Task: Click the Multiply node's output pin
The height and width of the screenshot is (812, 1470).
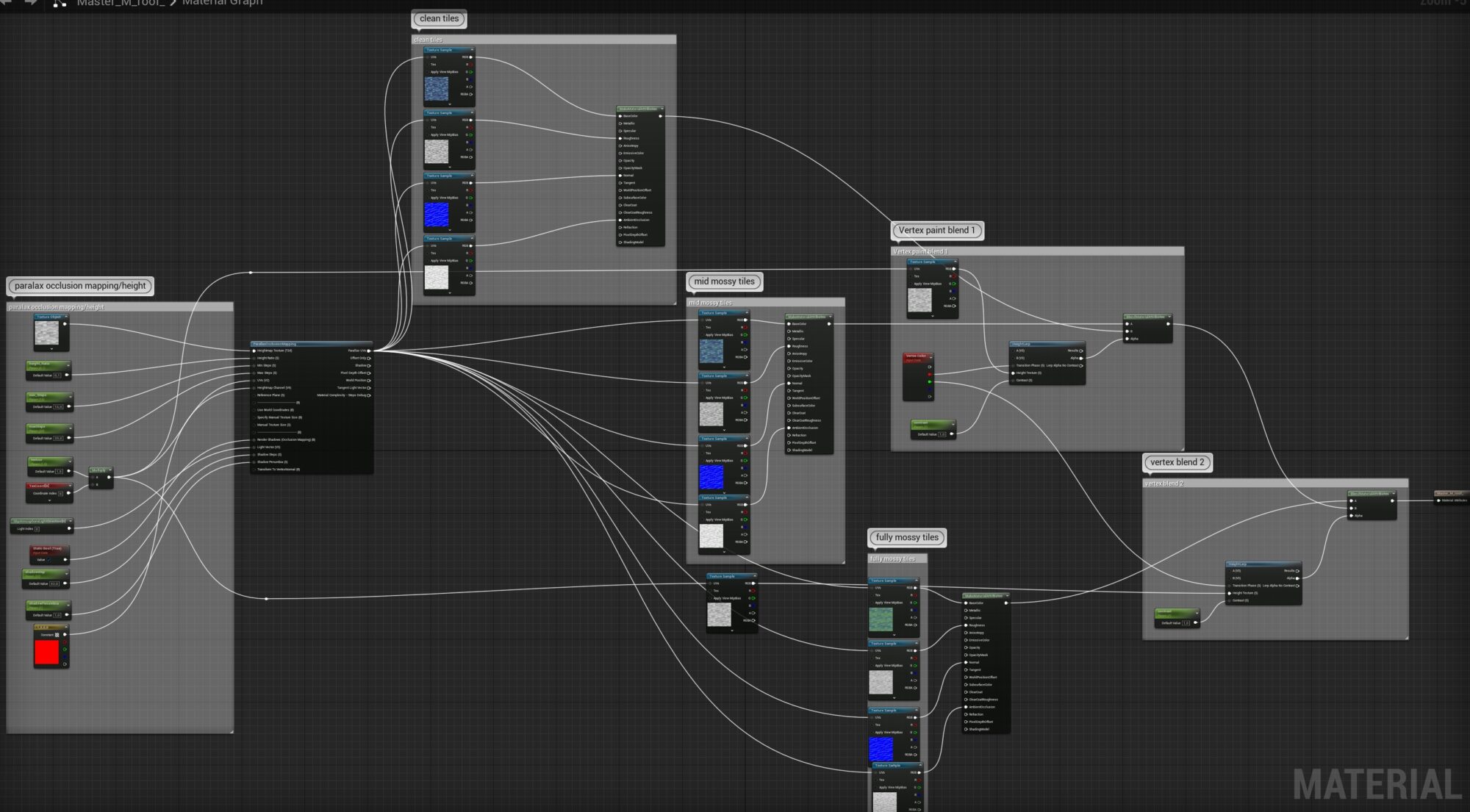Action: pyautogui.click(x=110, y=477)
